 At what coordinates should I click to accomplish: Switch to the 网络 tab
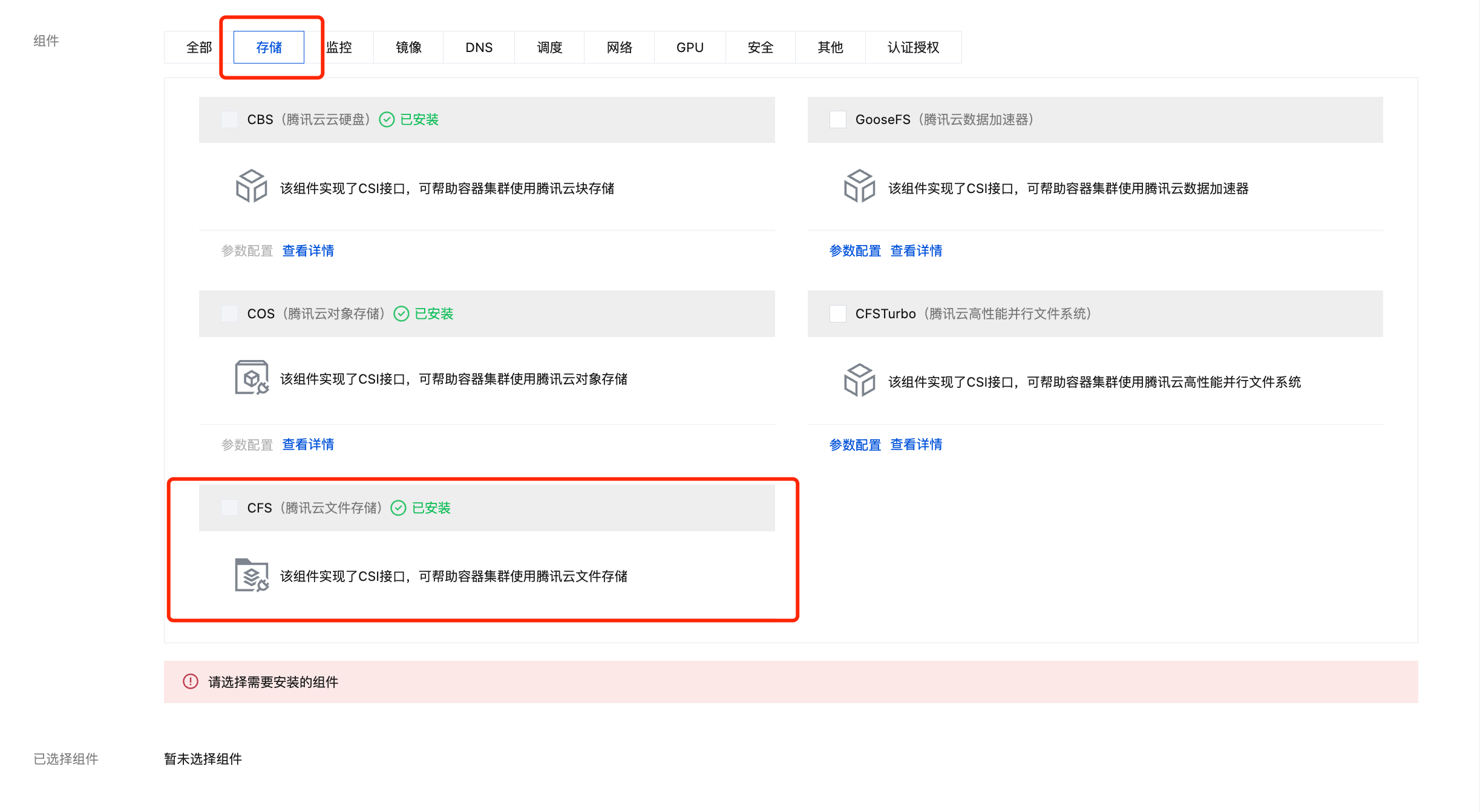pyautogui.click(x=620, y=47)
